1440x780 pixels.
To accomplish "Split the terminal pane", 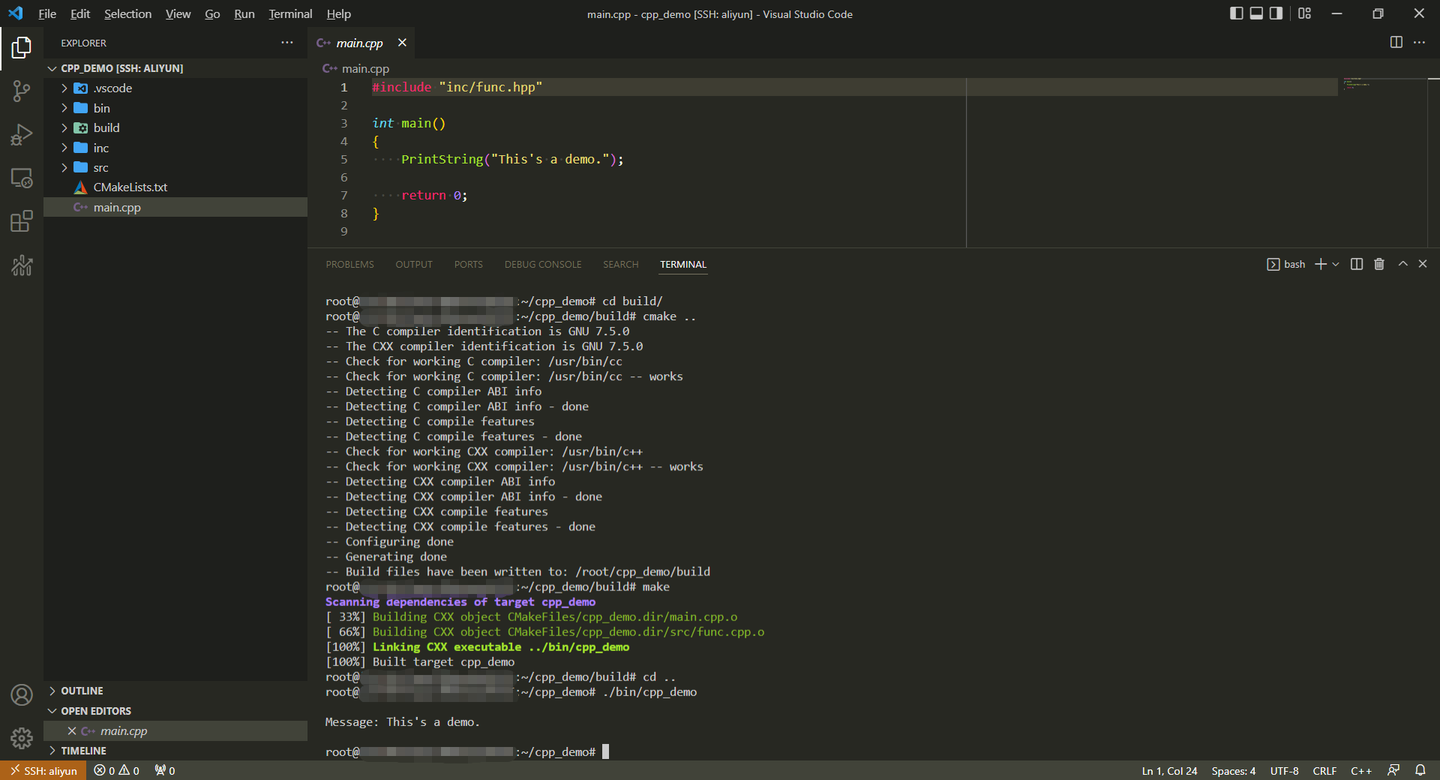I will pyautogui.click(x=1356, y=263).
